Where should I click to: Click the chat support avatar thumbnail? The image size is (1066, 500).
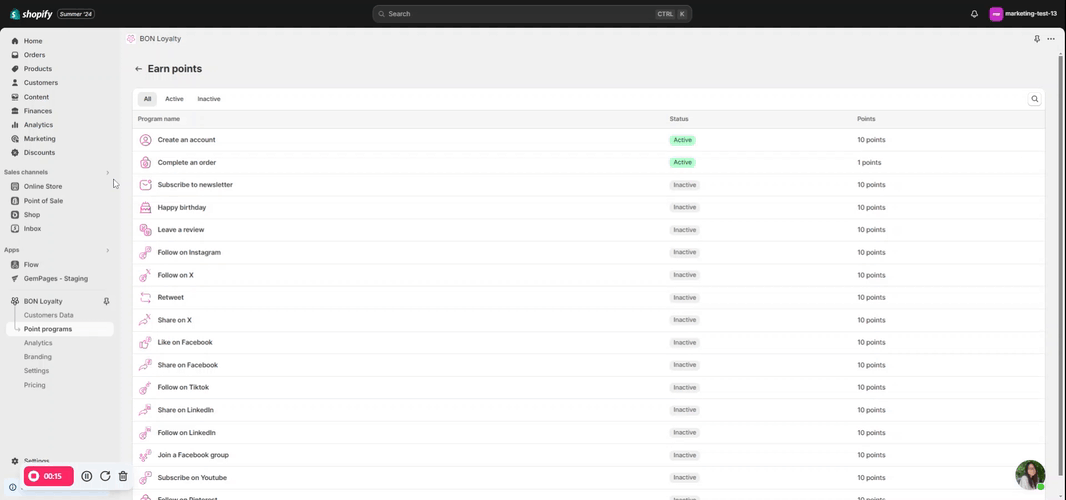tap(1030, 475)
